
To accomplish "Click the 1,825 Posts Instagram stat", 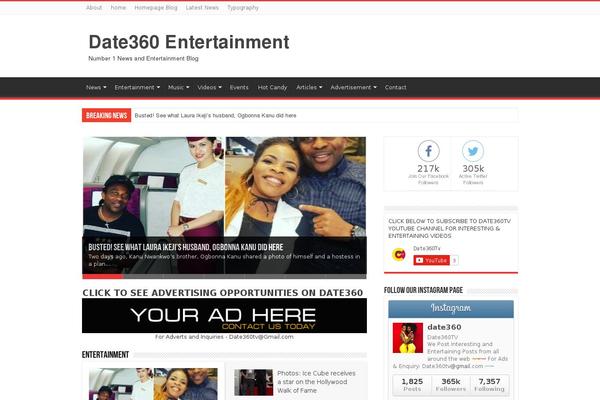I will [x=412, y=385].
